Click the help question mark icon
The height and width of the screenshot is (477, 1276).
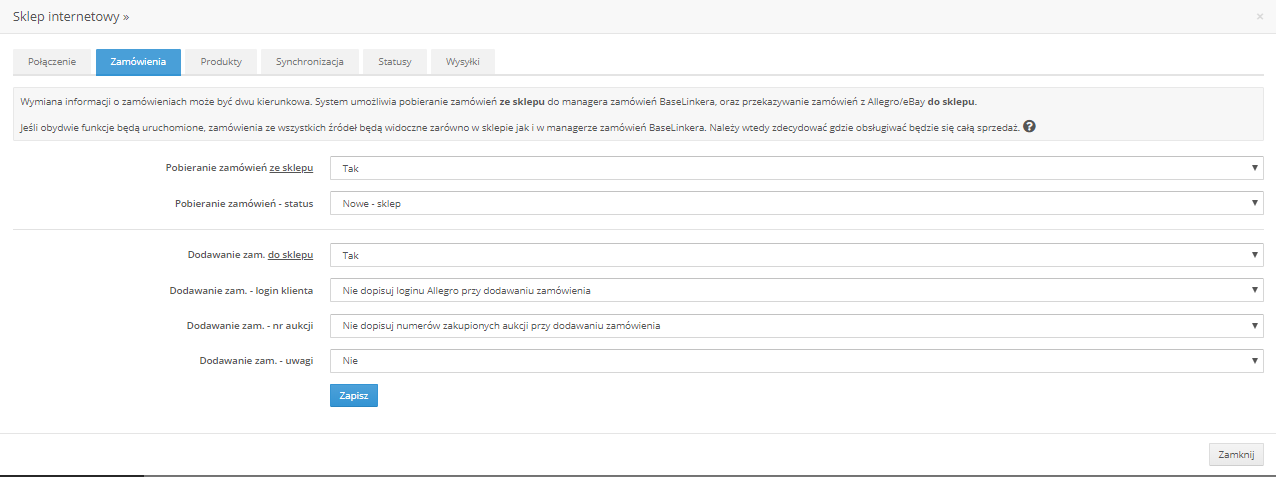coord(1029,127)
